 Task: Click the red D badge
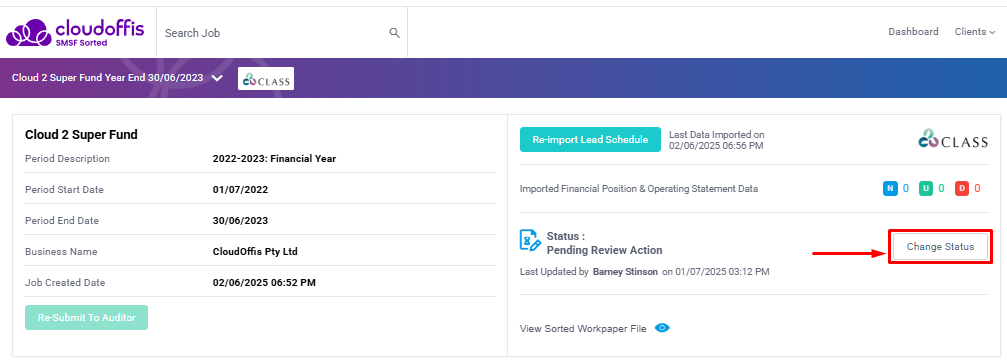click(961, 189)
